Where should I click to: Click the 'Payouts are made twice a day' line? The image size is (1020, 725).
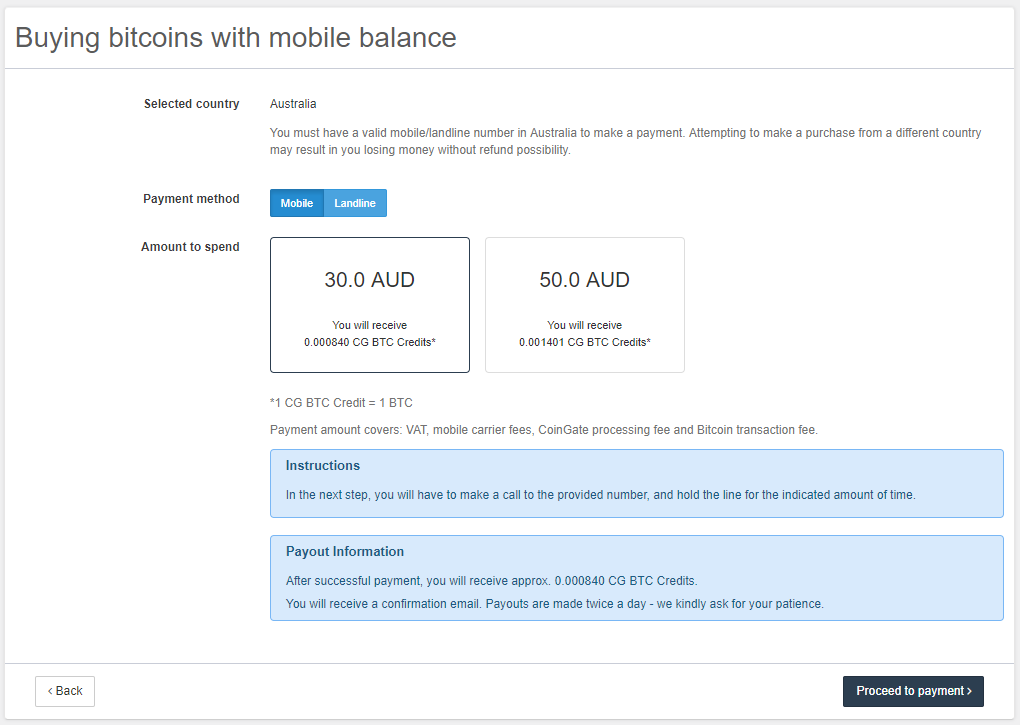555,604
